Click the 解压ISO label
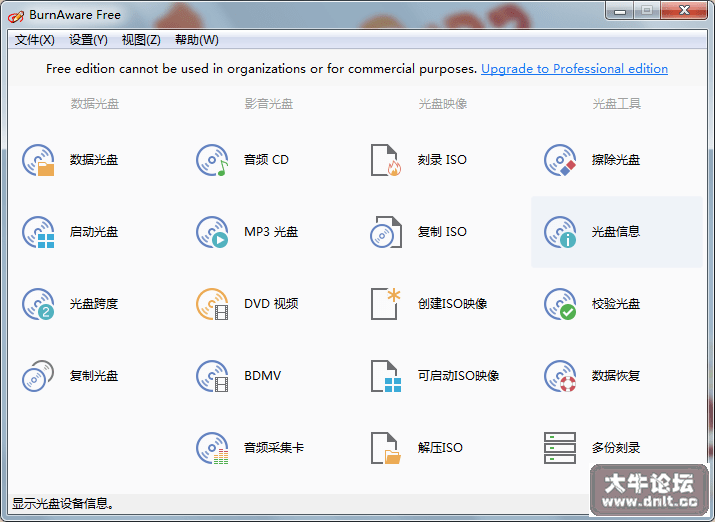The height and width of the screenshot is (522, 715). click(x=440, y=448)
